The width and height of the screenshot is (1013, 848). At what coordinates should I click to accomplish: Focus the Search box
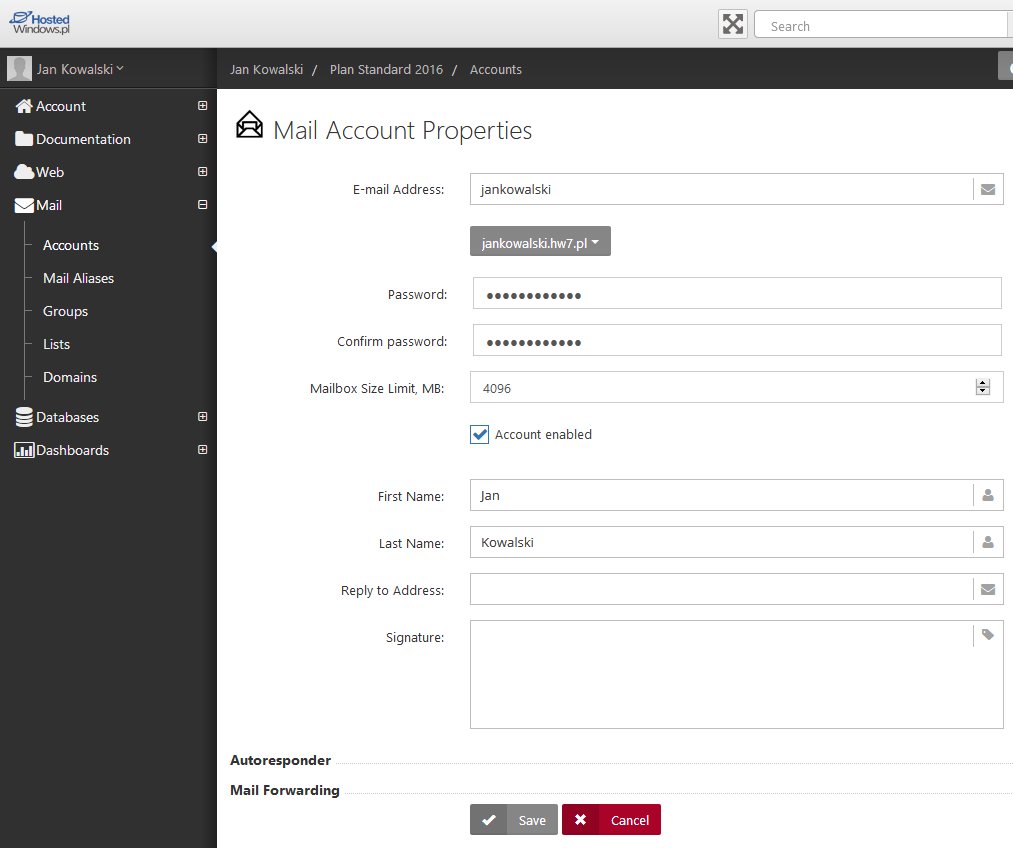point(880,25)
